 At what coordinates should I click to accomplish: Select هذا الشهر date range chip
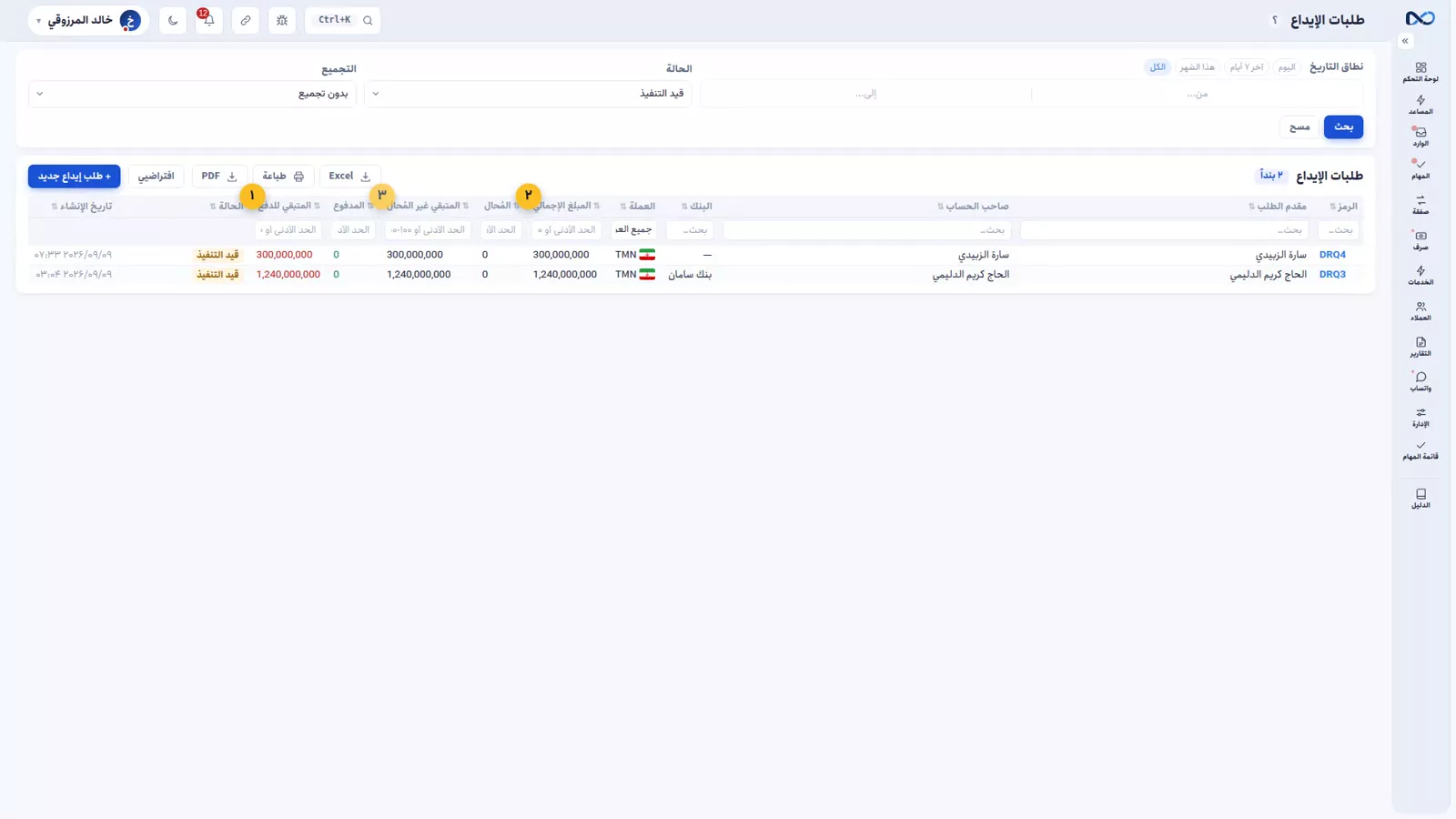[x=1198, y=67]
